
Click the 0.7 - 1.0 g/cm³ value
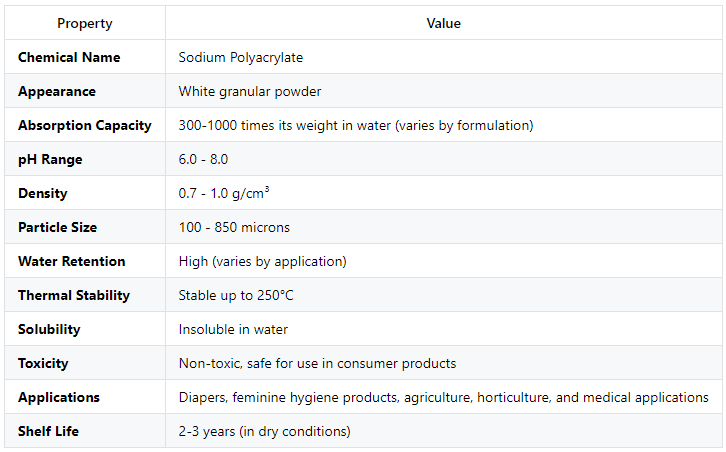tap(224, 193)
